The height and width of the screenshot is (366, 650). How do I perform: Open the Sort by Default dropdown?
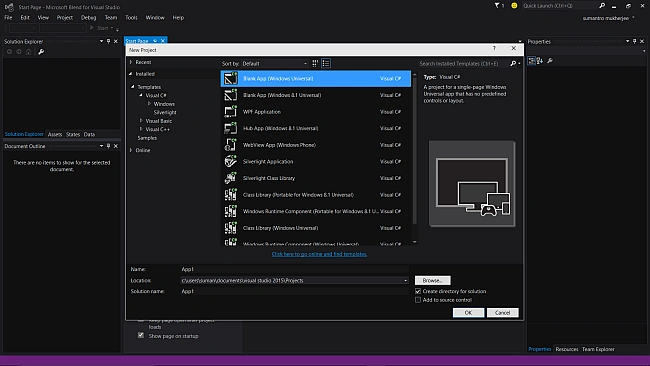tap(275, 63)
